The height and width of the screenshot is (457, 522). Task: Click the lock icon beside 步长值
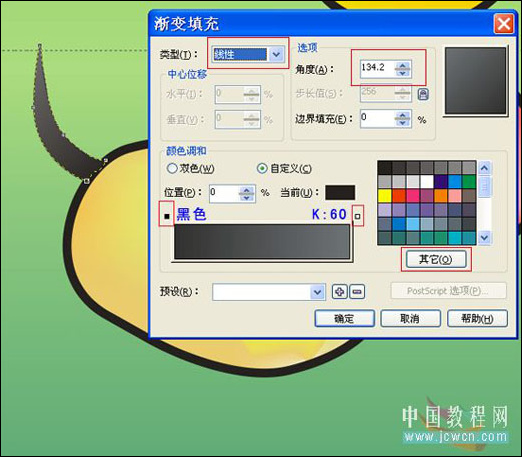point(423,94)
